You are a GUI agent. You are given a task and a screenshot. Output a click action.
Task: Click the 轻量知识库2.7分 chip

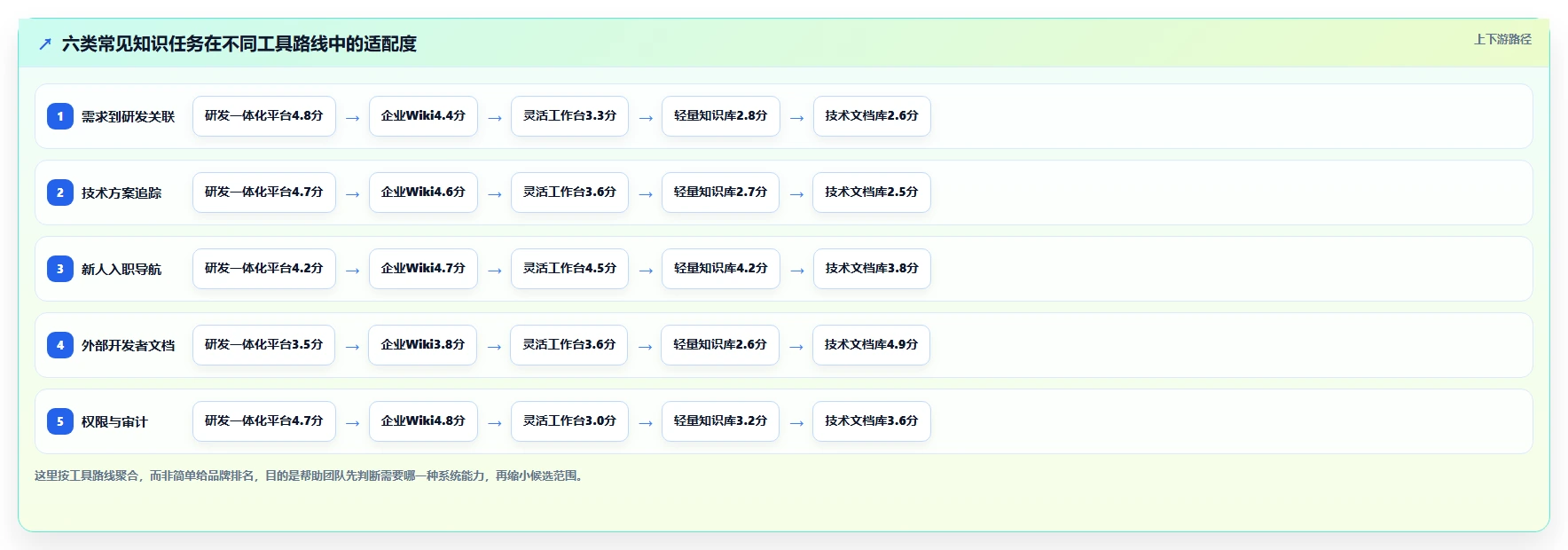coord(720,192)
